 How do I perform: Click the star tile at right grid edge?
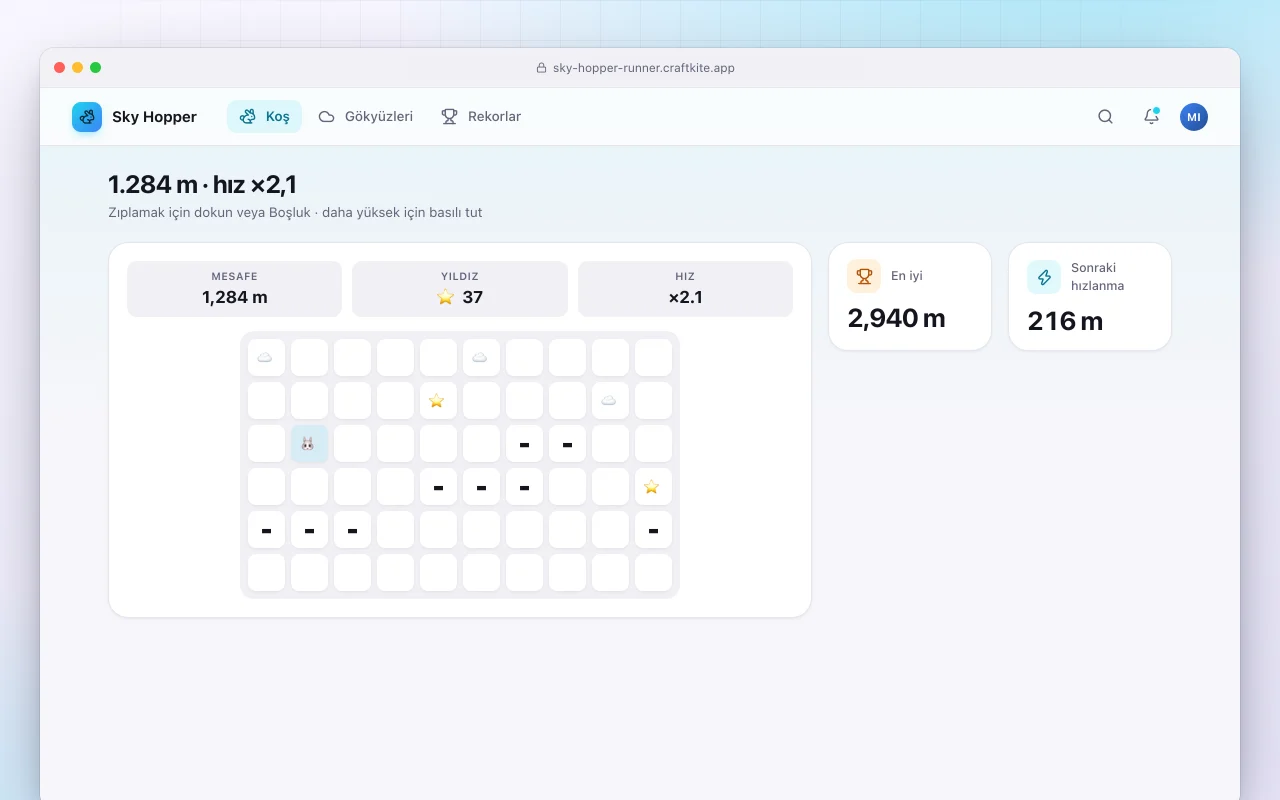point(653,486)
